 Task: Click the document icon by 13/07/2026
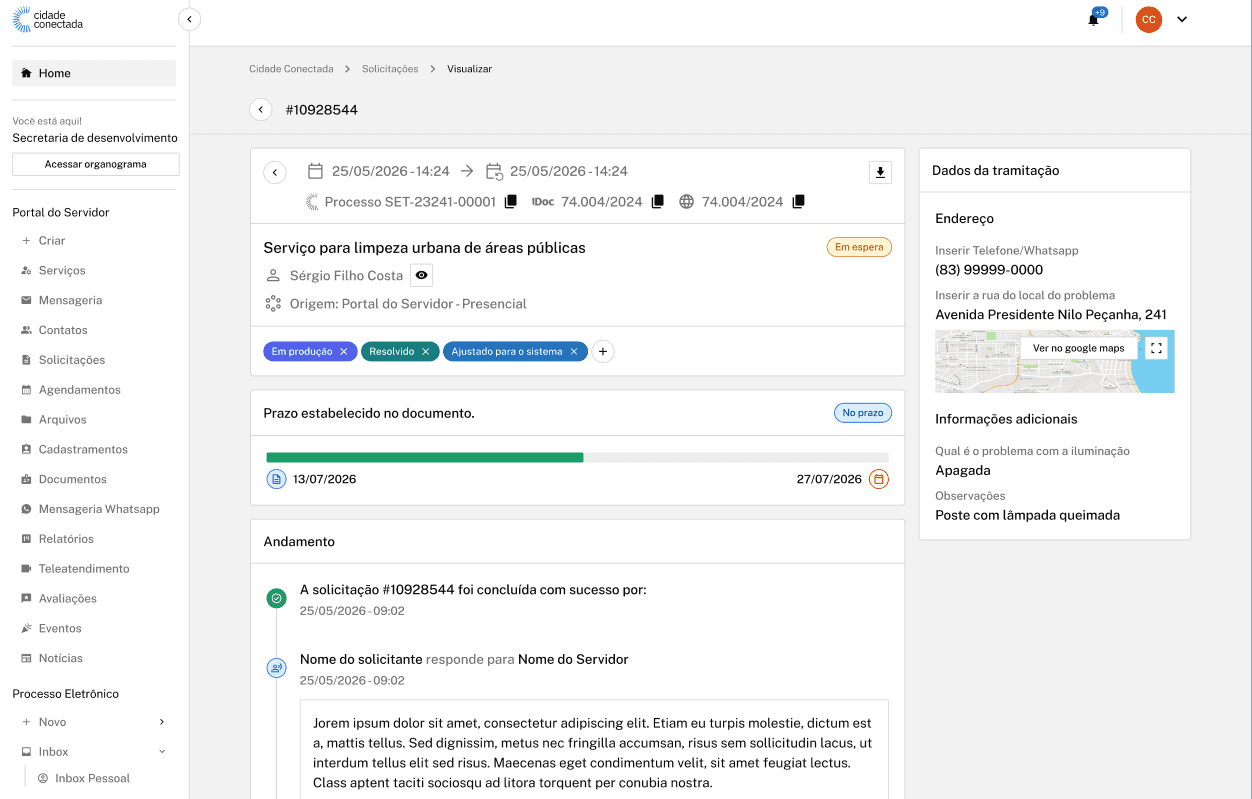pos(276,479)
